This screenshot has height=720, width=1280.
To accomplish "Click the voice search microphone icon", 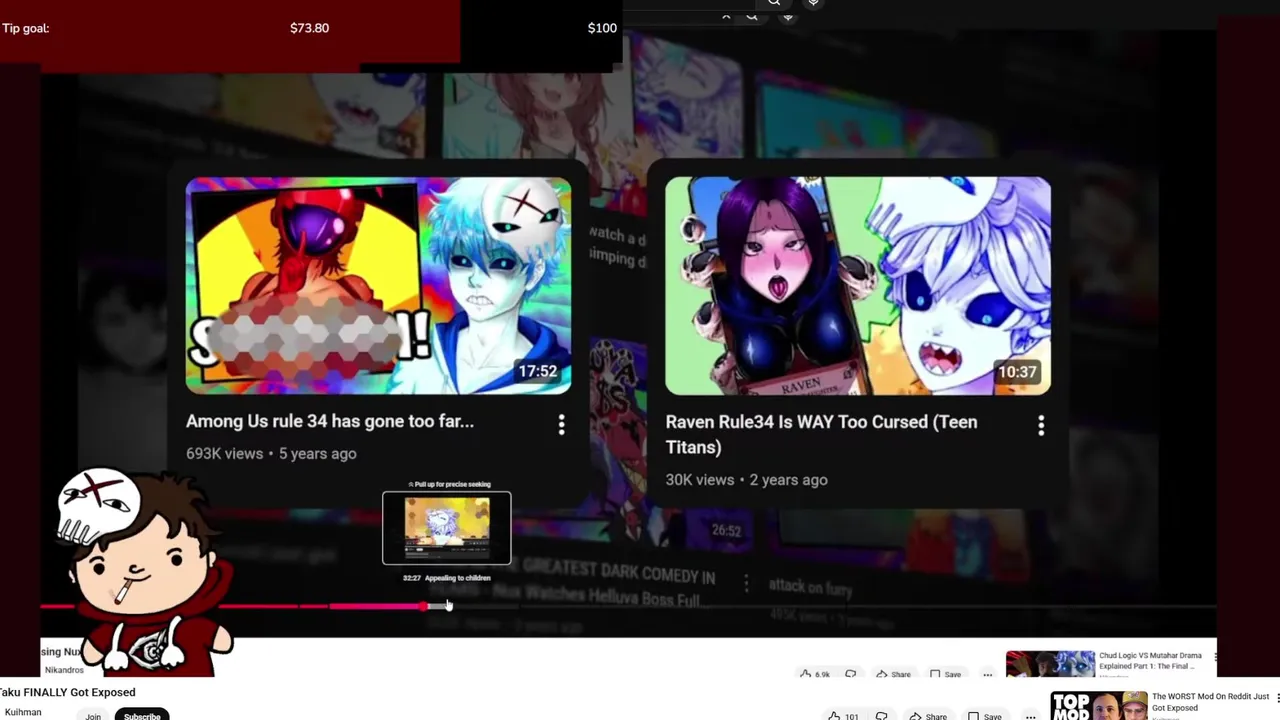I will [x=813, y=3].
